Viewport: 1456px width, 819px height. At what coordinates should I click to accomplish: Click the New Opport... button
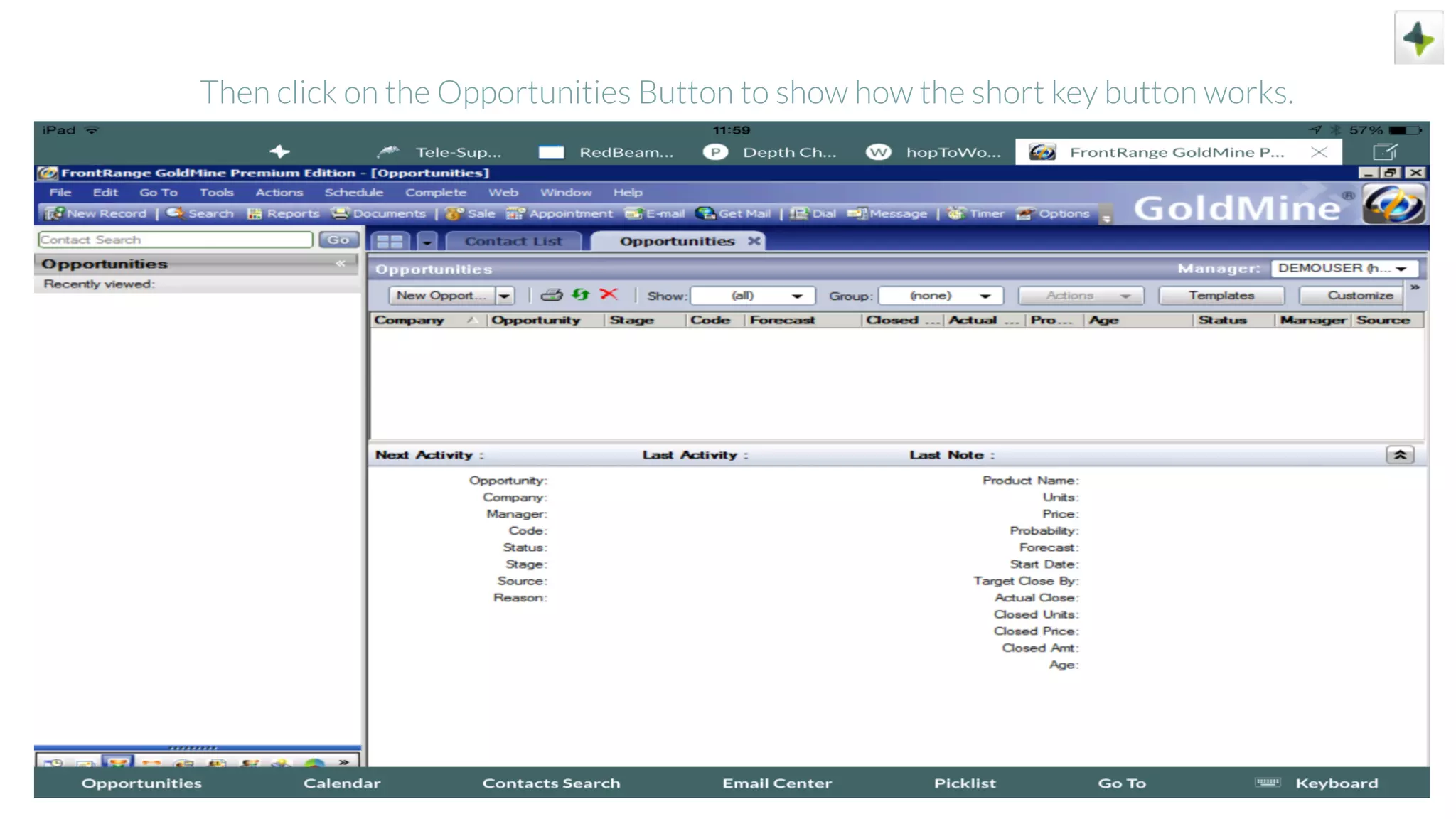coord(441,296)
